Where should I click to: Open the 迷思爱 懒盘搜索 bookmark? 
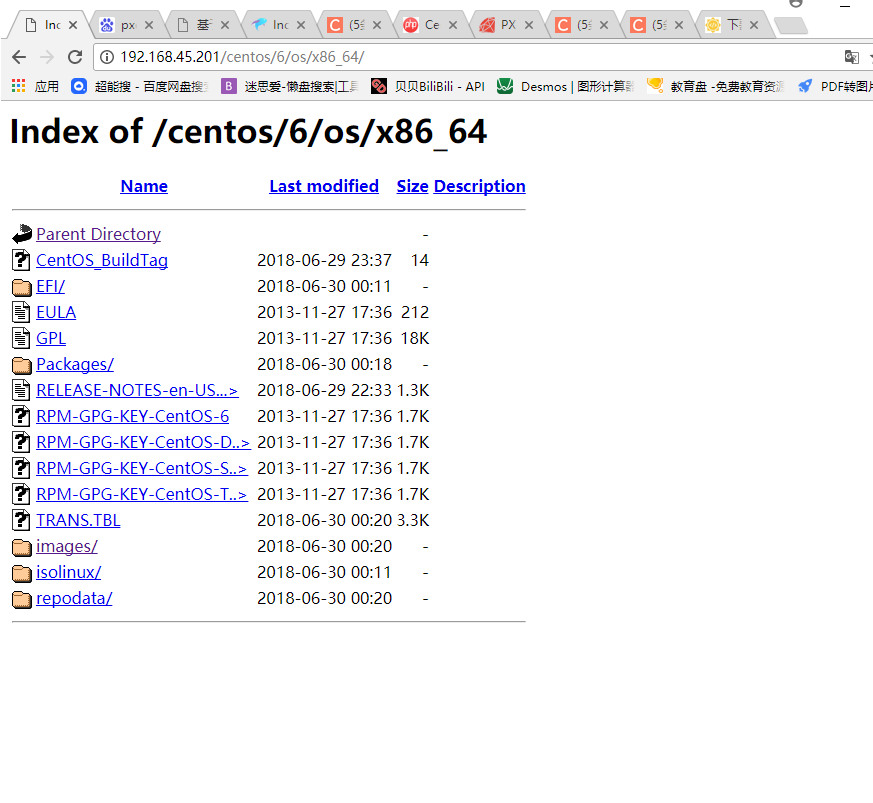click(290, 86)
